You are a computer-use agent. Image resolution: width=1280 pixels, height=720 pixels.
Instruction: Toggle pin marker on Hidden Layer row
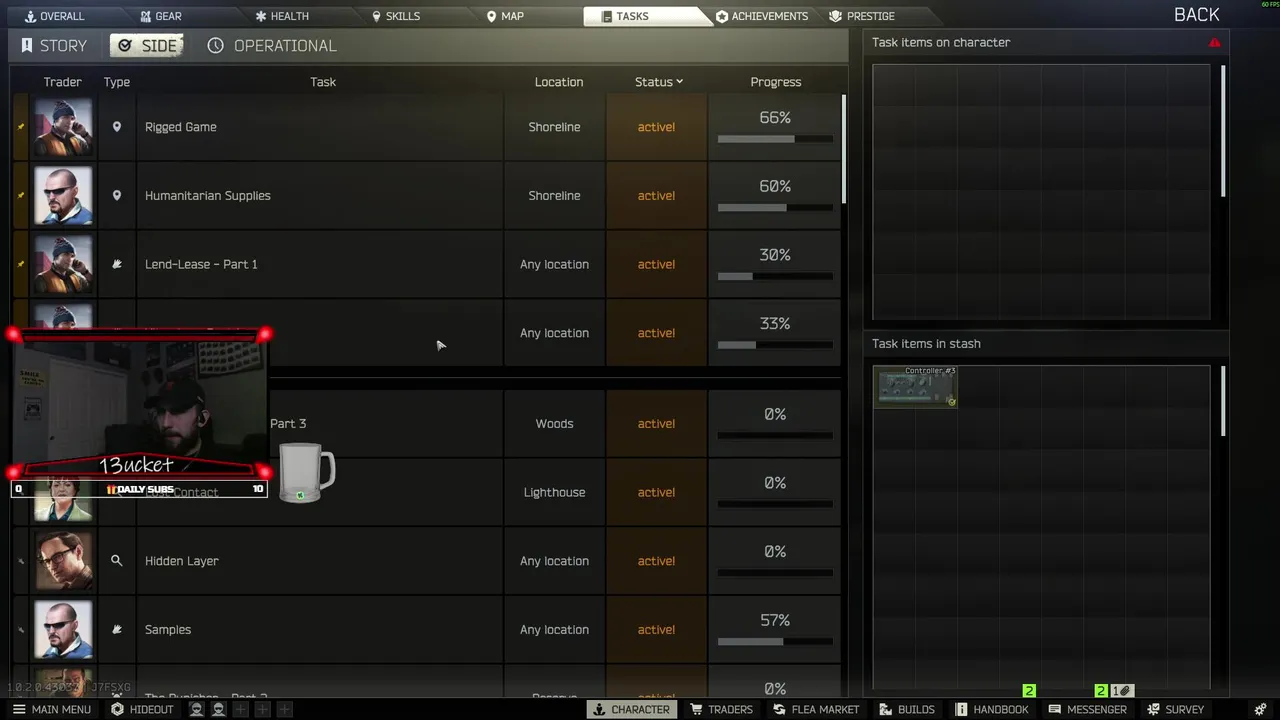(x=21, y=561)
